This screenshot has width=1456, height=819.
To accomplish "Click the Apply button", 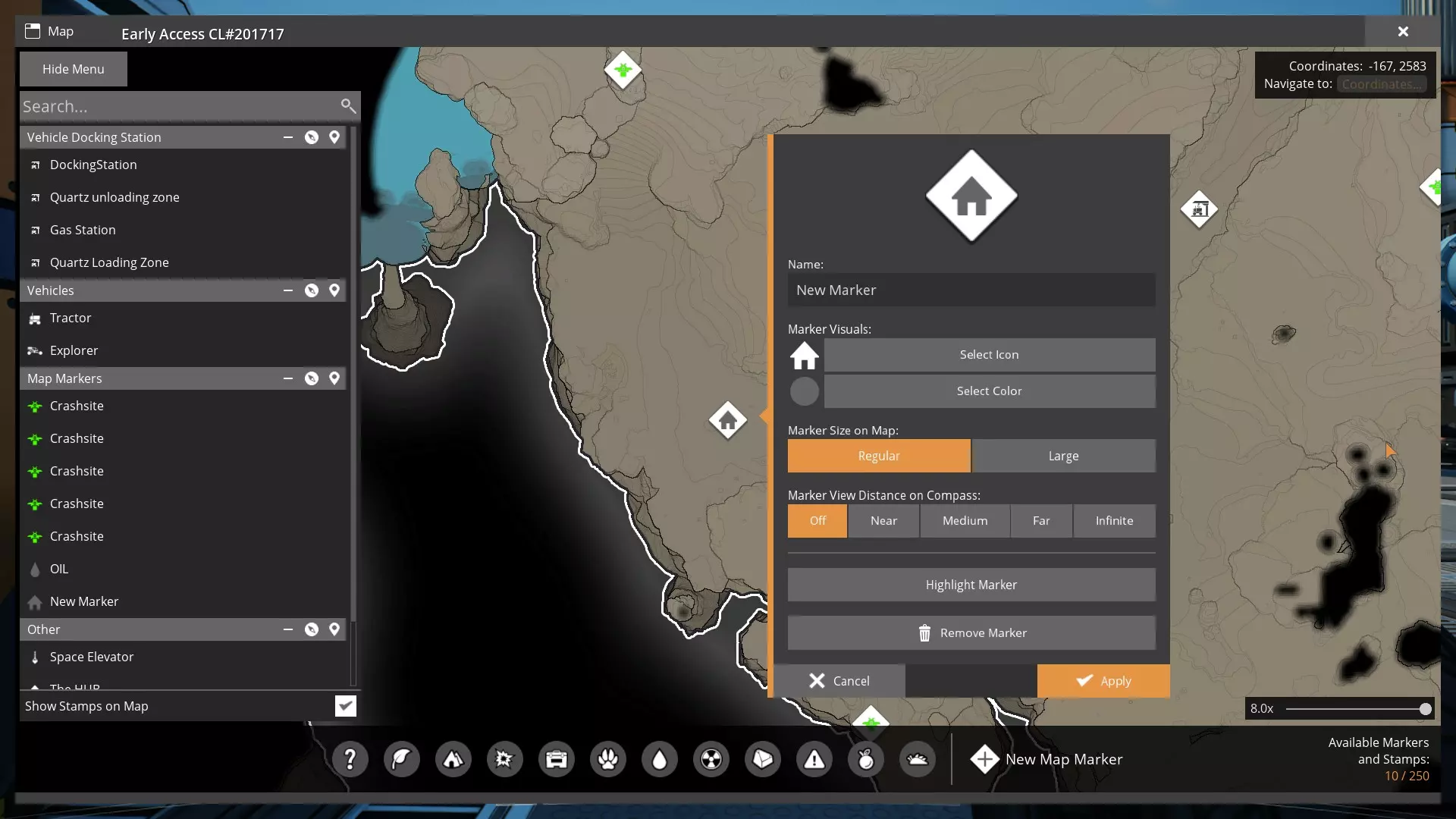I will click(x=1103, y=681).
